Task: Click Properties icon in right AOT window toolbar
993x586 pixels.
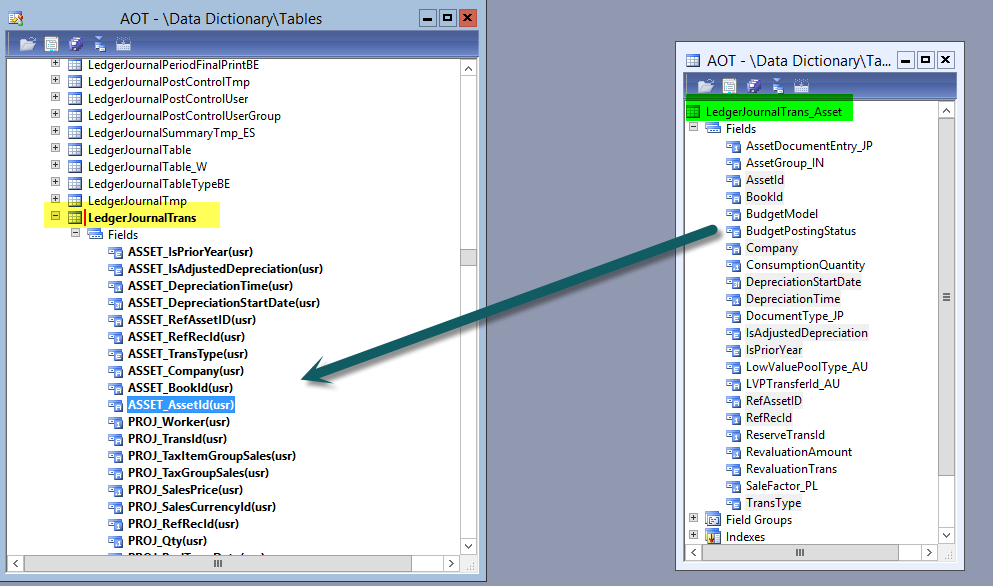Action: tap(729, 85)
